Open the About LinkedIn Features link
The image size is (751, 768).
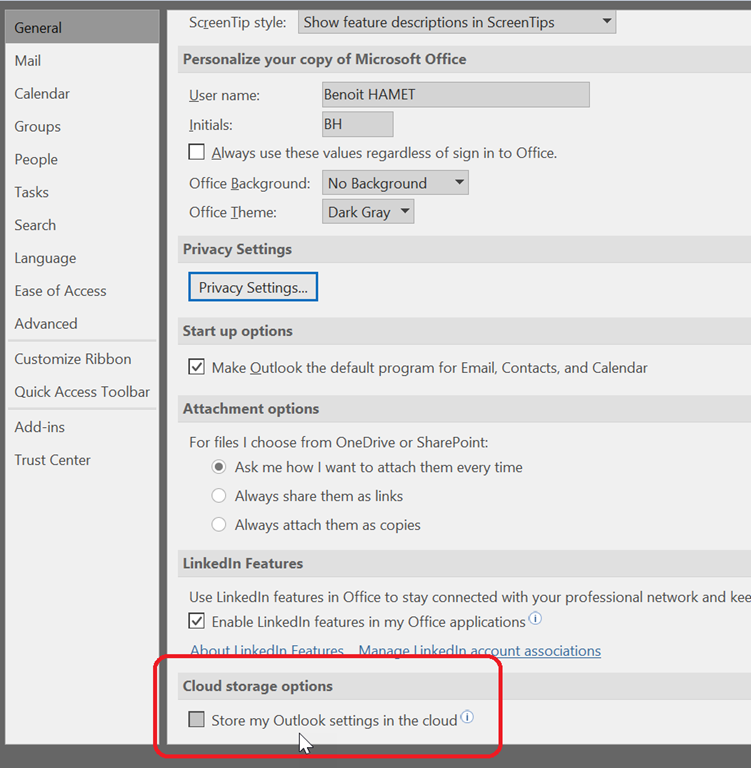click(x=267, y=651)
